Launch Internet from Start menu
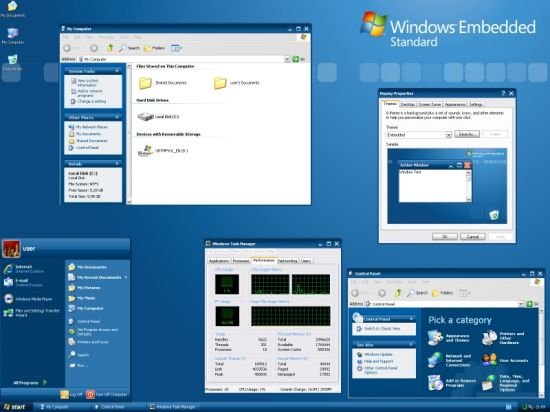 coord(23,269)
